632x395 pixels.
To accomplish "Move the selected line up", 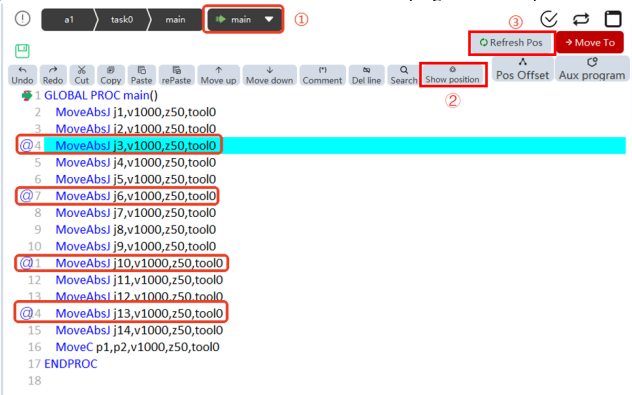I will point(218,75).
